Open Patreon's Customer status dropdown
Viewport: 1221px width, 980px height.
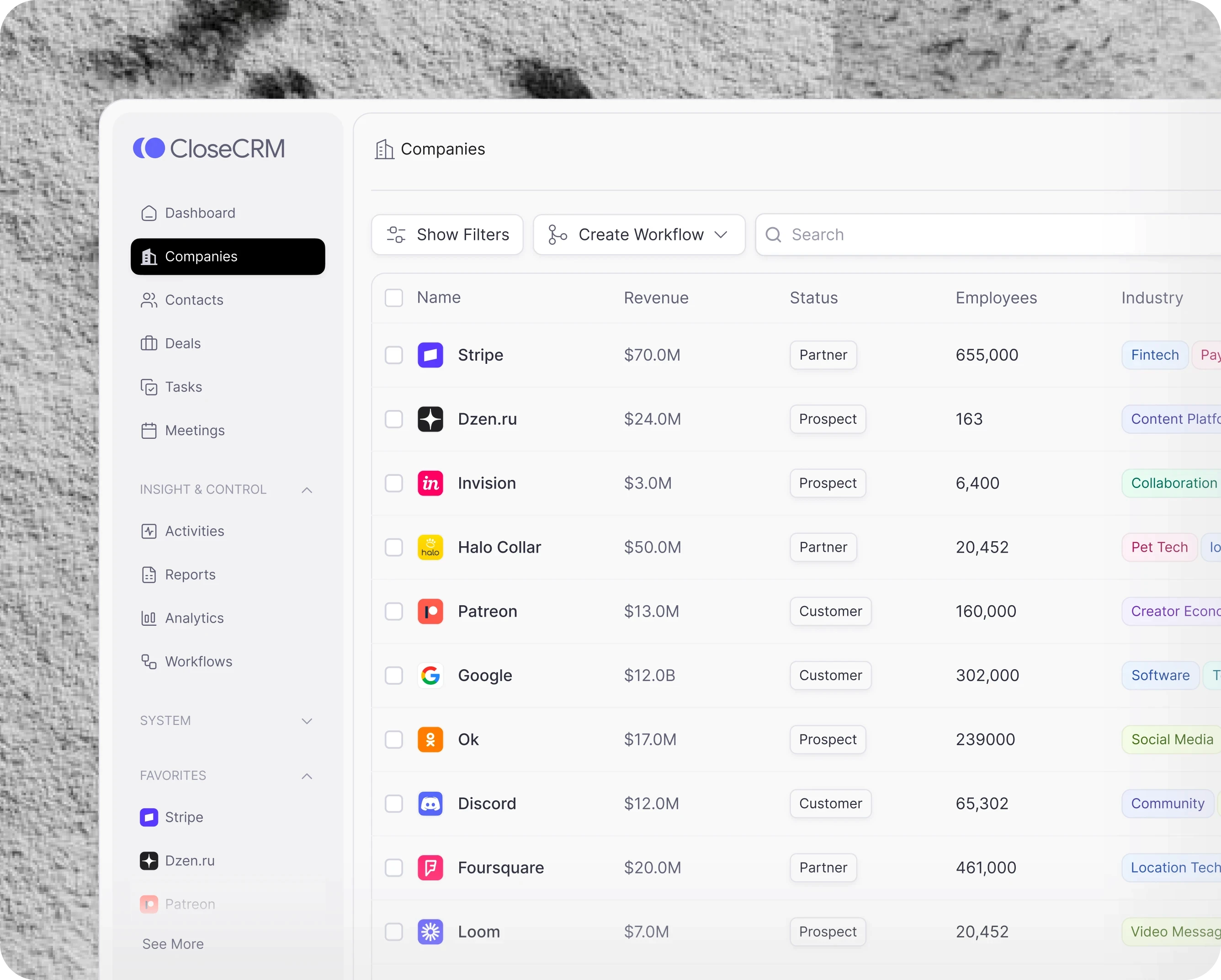[x=830, y=611]
